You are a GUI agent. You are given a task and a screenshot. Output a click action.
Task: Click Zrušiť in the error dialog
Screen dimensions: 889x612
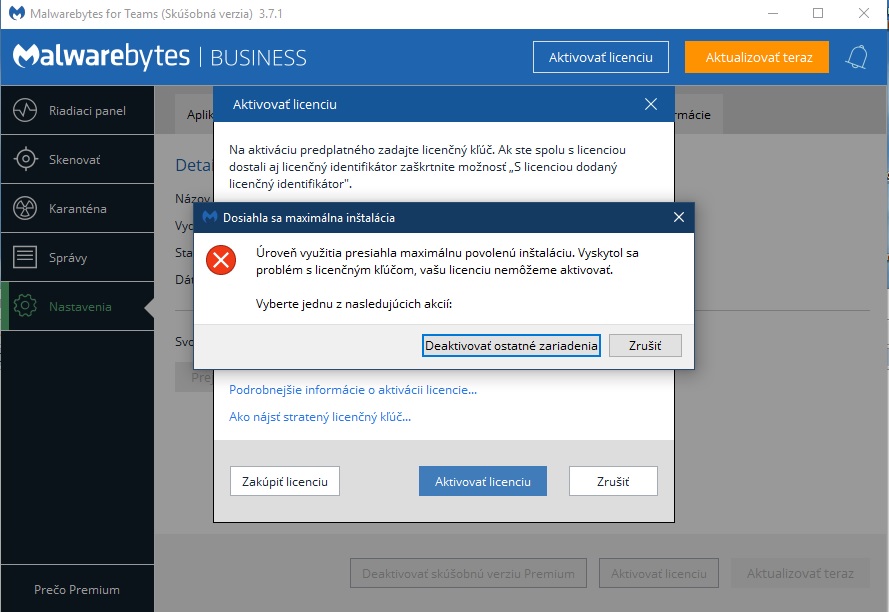pos(645,346)
